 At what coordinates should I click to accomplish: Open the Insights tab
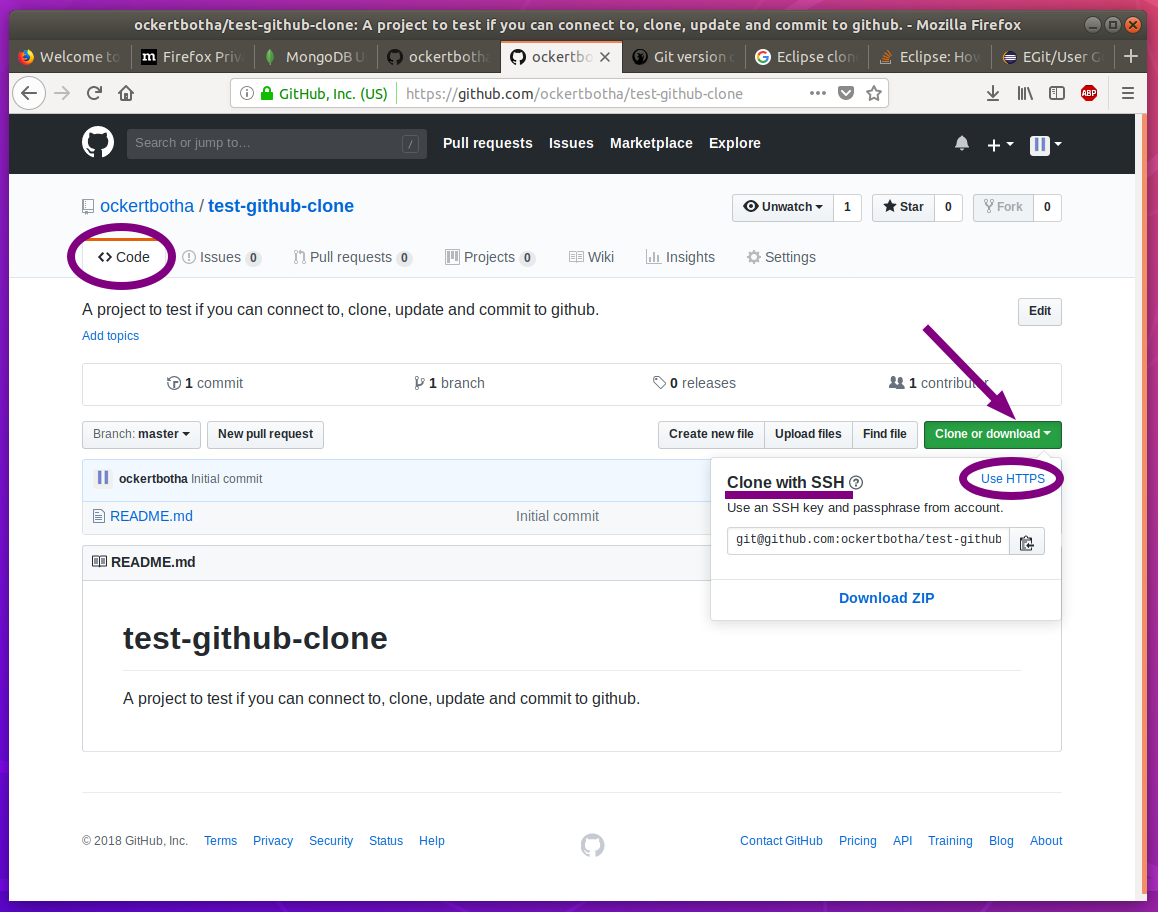(680, 257)
